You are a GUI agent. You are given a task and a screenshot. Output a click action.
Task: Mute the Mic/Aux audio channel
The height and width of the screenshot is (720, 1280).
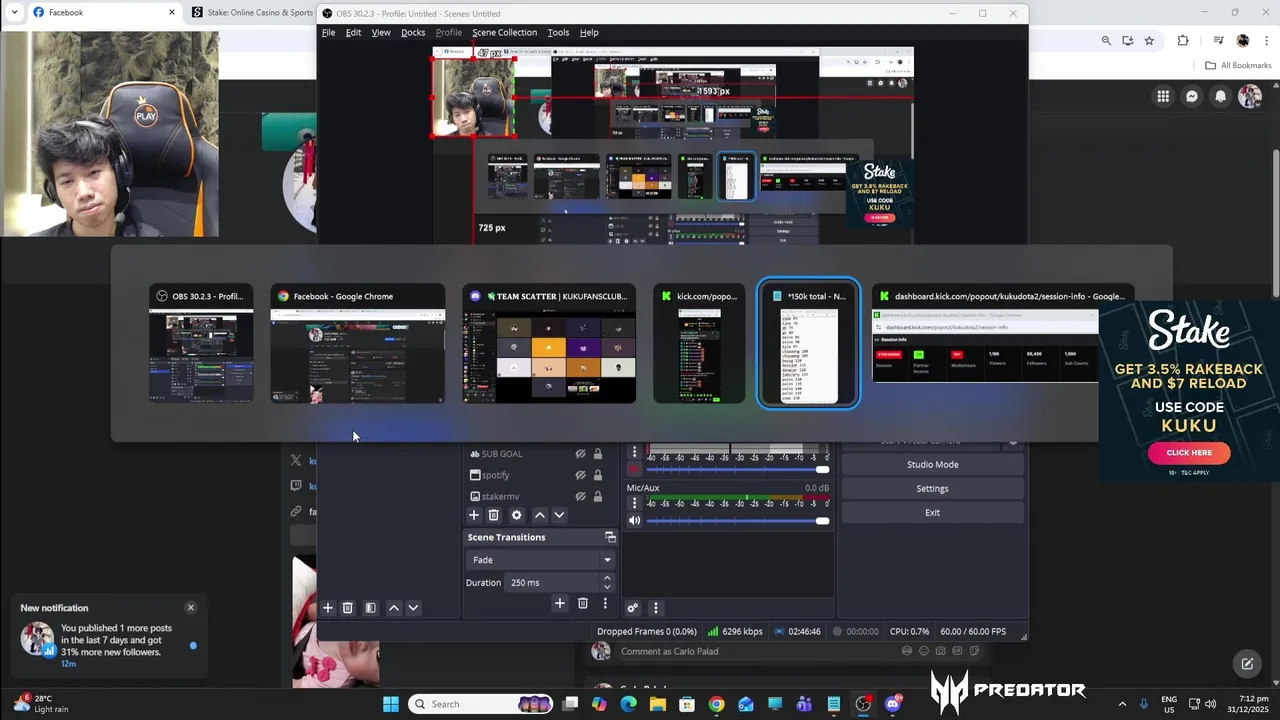tap(634, 520)
